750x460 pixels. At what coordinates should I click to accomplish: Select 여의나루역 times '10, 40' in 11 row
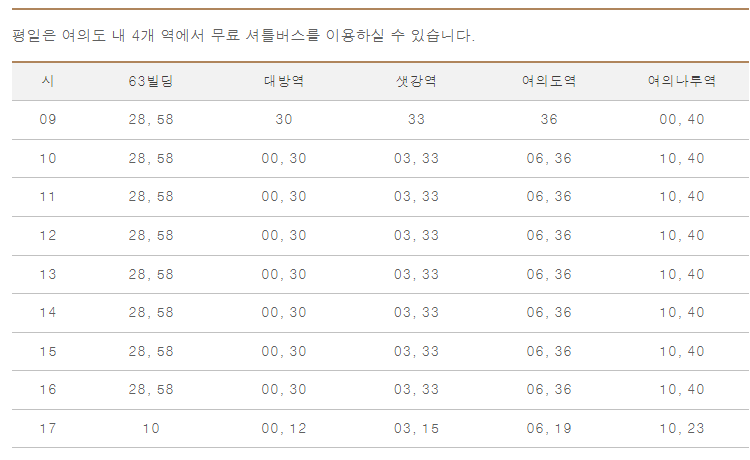point(682,197)
